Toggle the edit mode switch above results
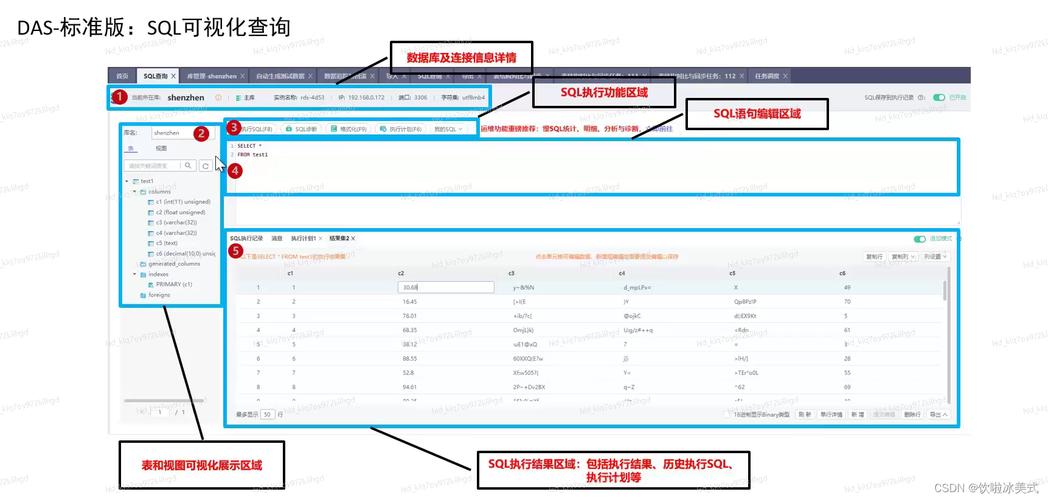 pyautogui.click(x=920, y=239)
